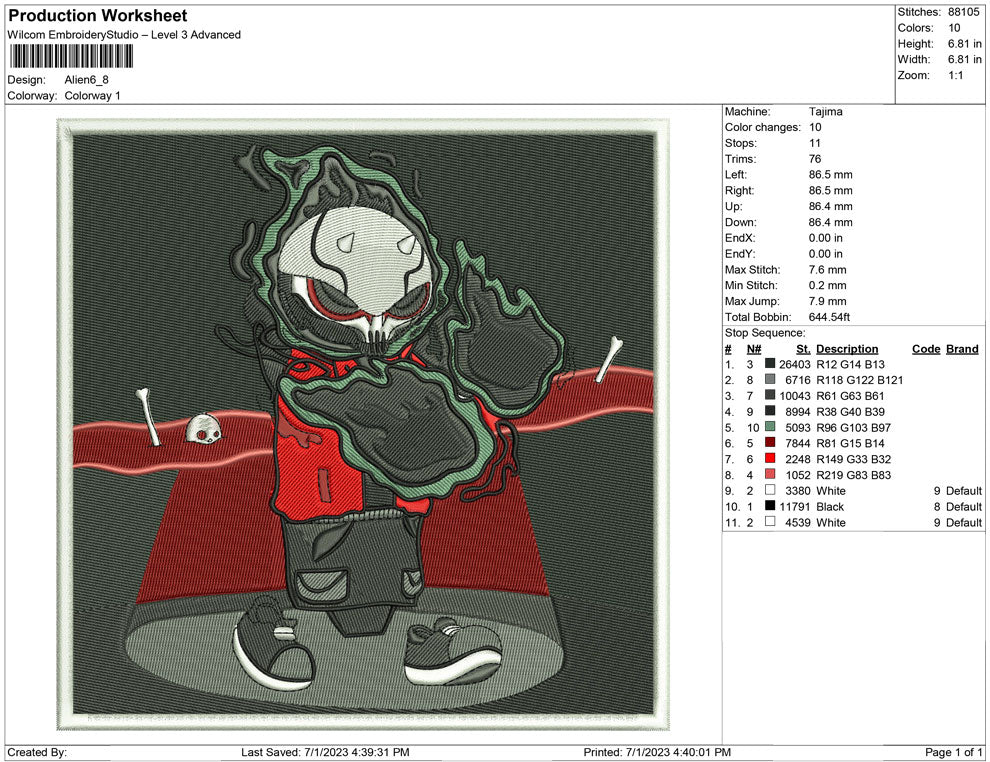Image resolution: width=990 pixels, height=762 pixels.
Task: Click the 'Description' column header
Action: coord(847,349)
